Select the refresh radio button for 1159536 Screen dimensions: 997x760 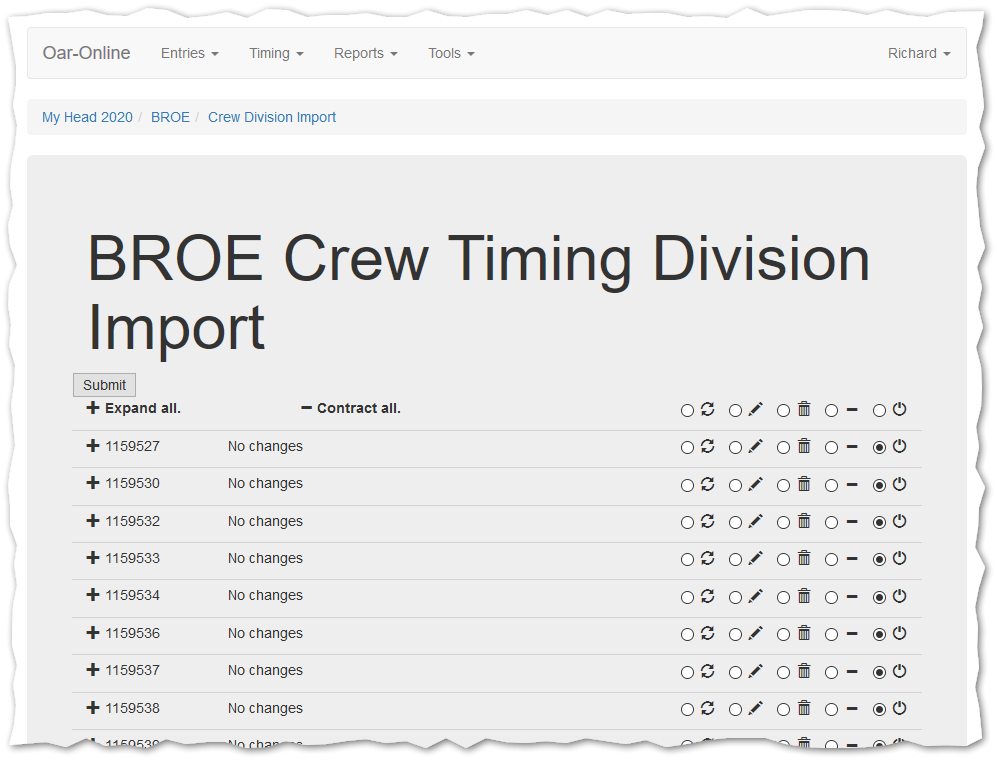687,635
